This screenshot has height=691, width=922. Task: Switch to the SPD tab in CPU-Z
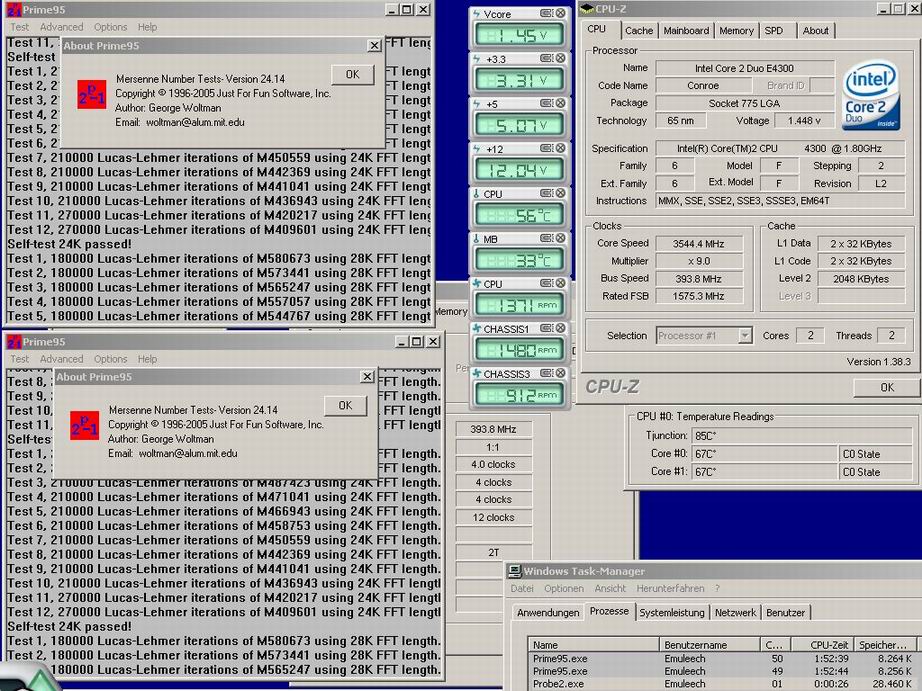point(774,31)
